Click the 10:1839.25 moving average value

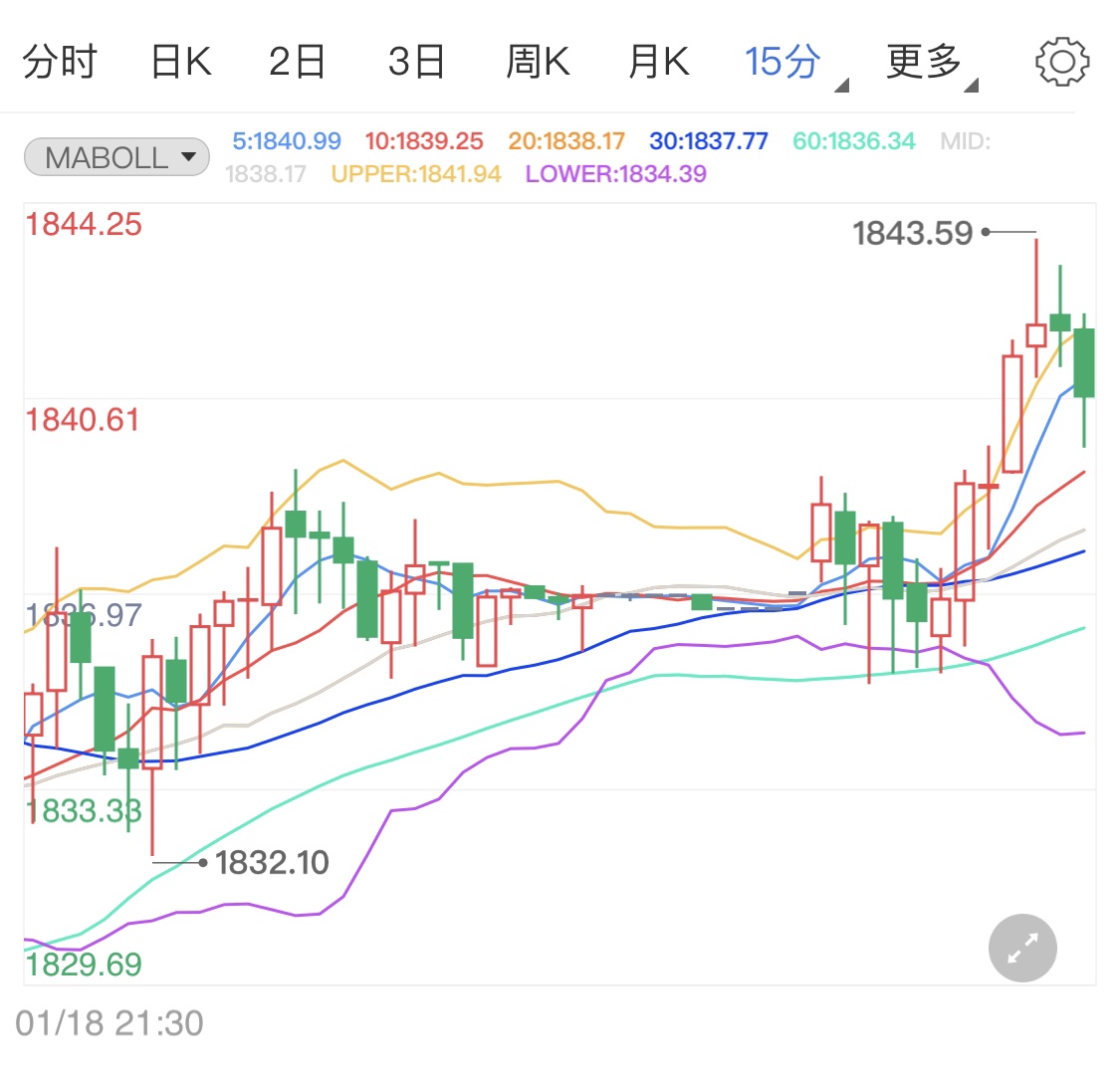pyautogui.click(x=423, y=140)
